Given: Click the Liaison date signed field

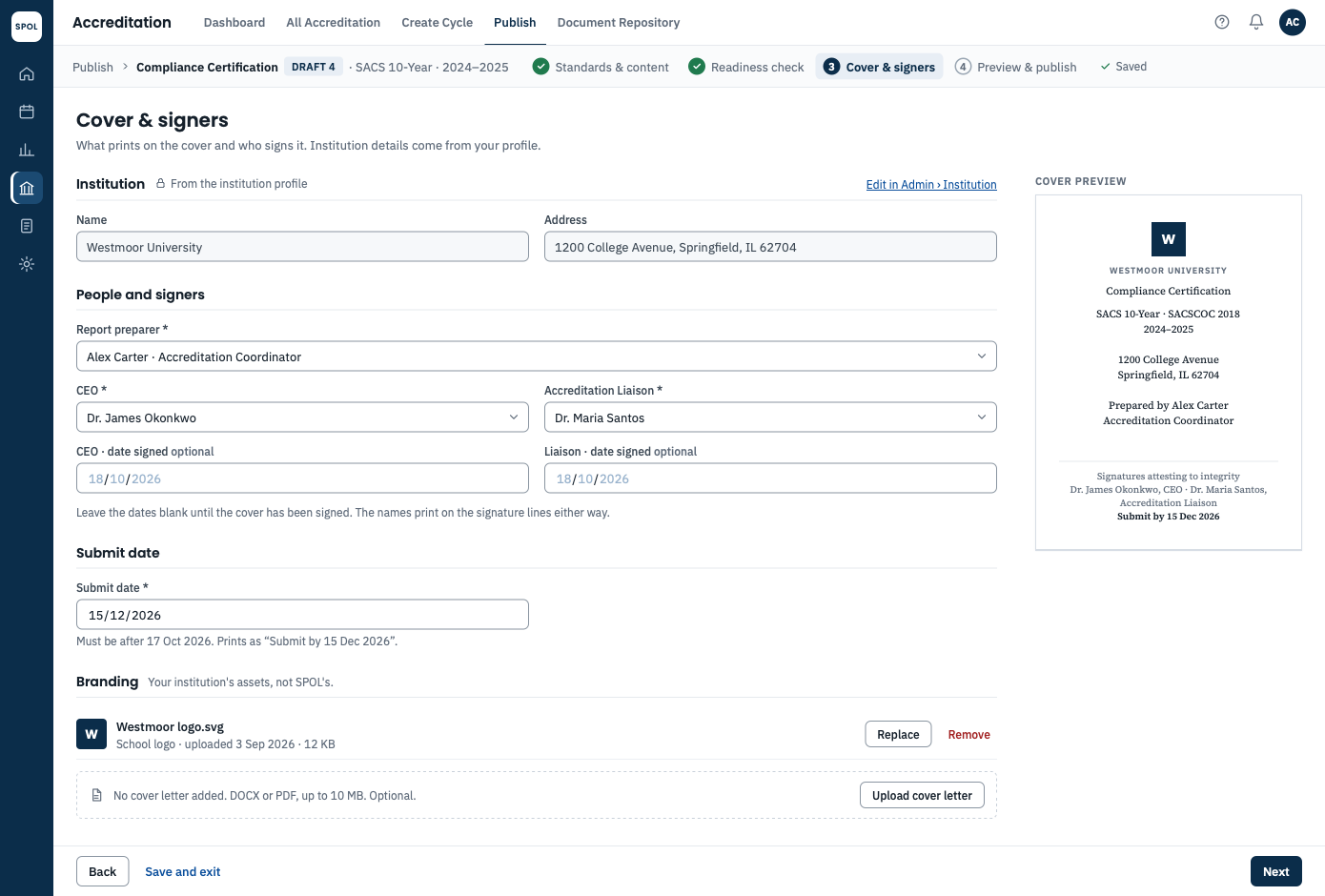Looking at the screenshot, I should [770, 479].
